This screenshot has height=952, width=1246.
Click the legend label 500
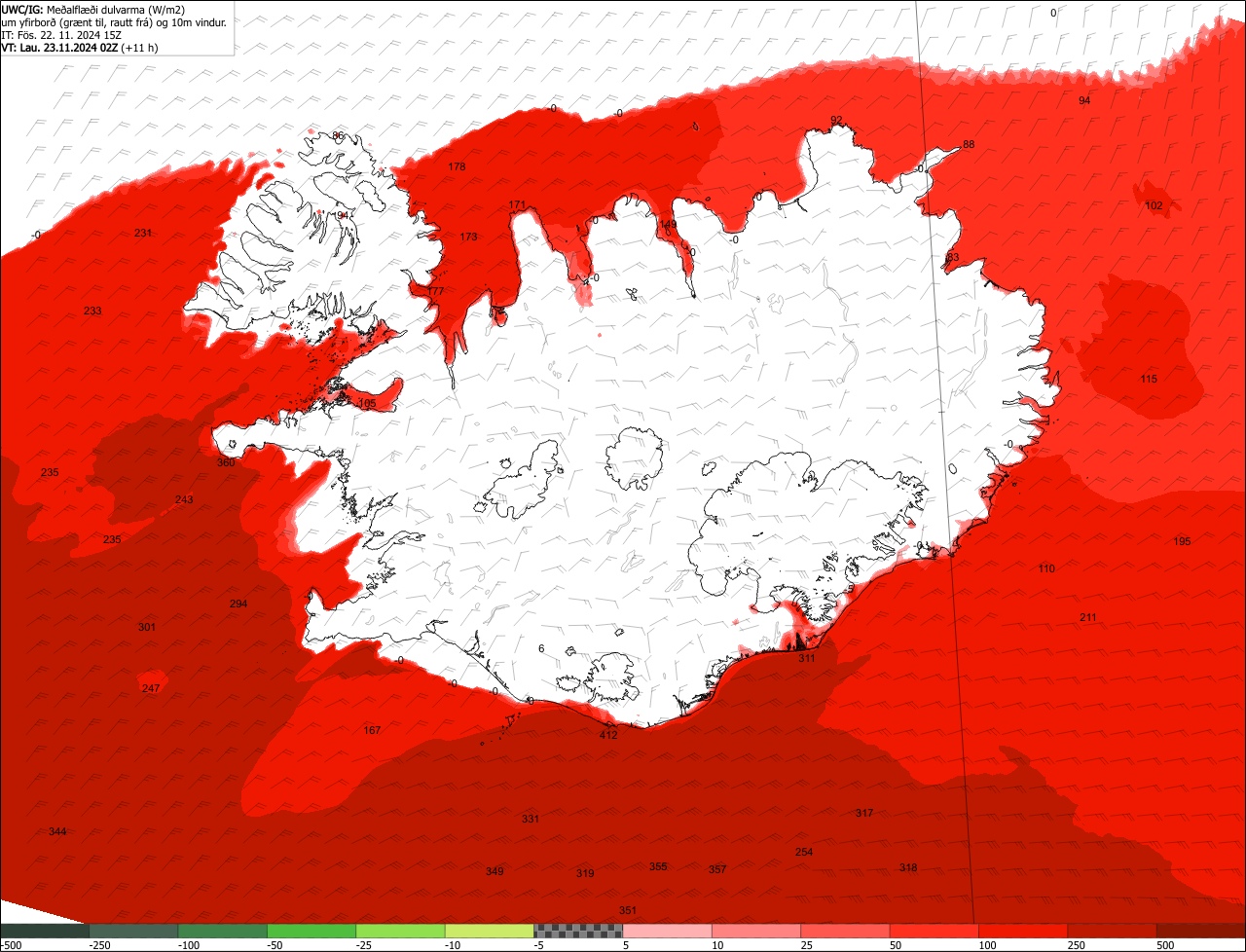pos(1166,945)
